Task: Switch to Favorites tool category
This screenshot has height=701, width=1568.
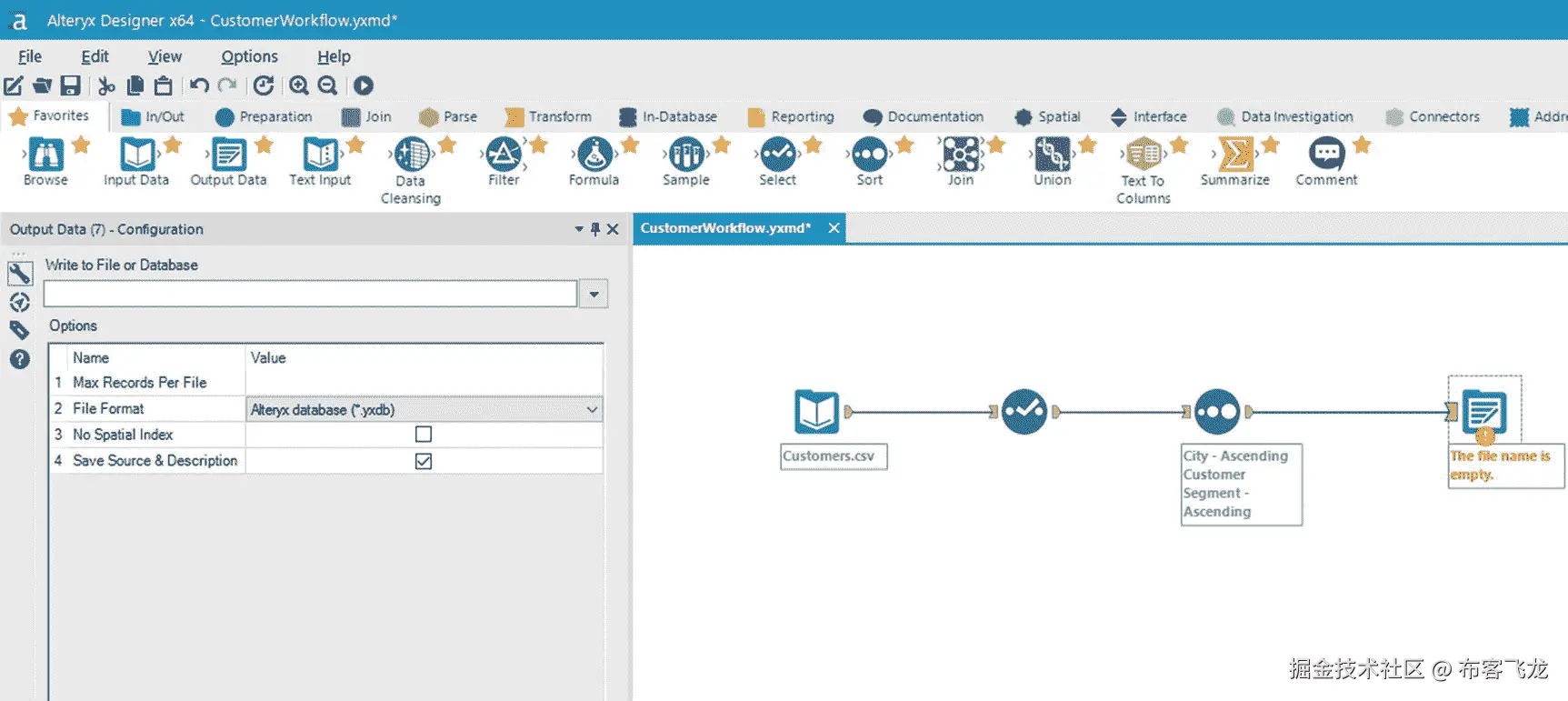Action: click(50, 116)
